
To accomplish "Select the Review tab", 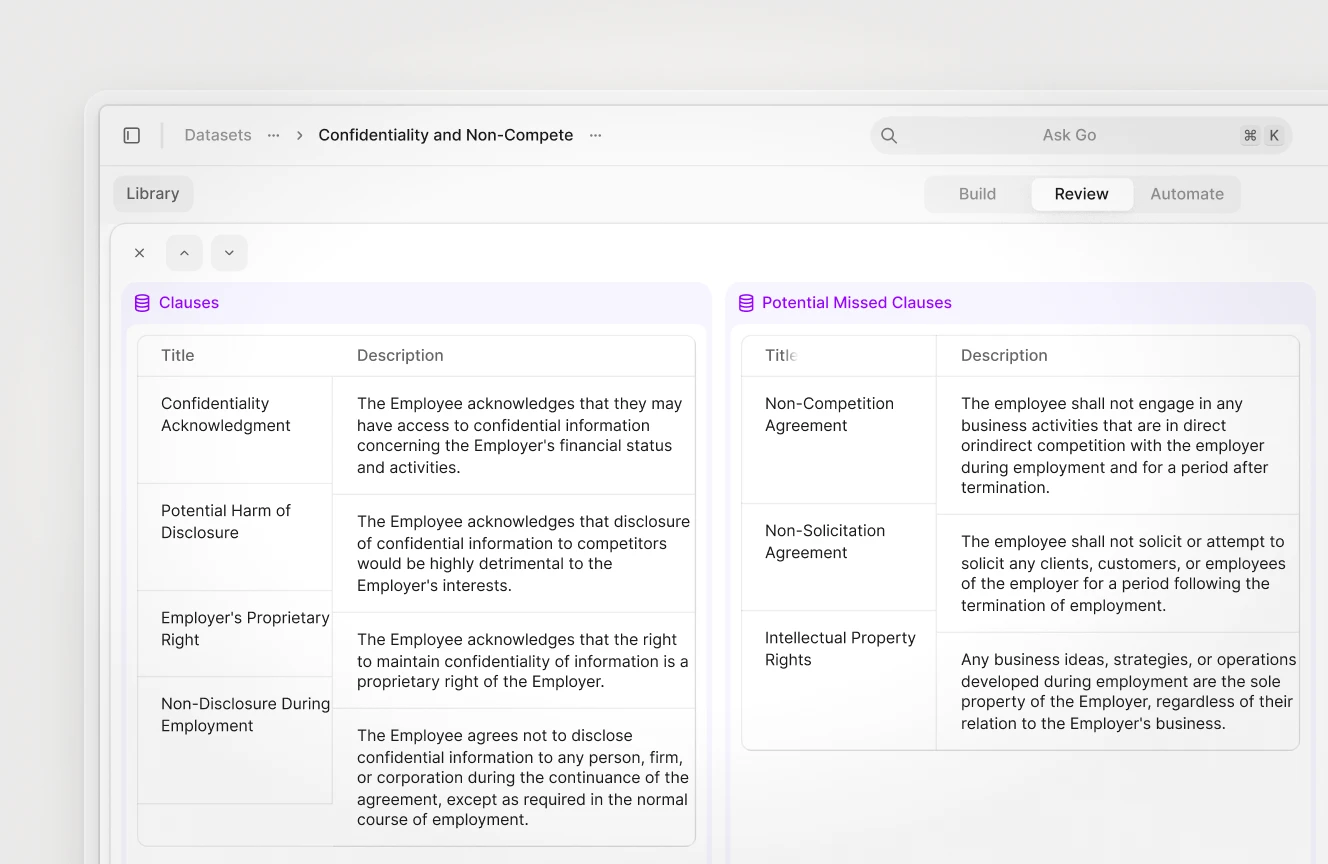I will (x=1082, y=194).
